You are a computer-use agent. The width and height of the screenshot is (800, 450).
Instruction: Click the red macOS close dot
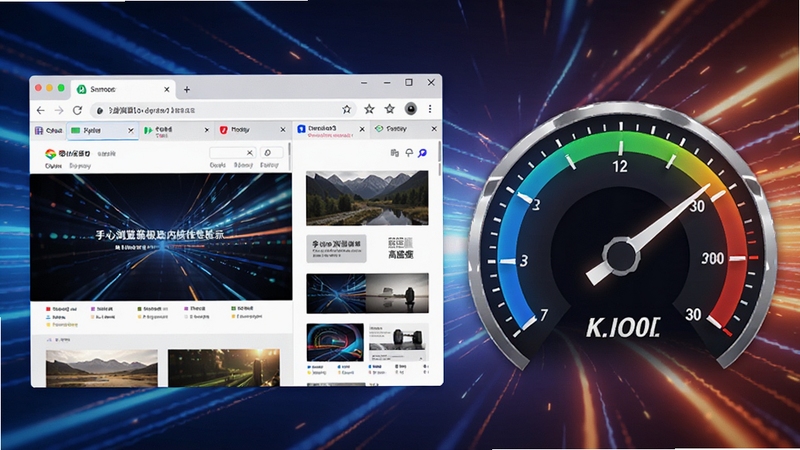pyautogui.click(x=38, y=88)
